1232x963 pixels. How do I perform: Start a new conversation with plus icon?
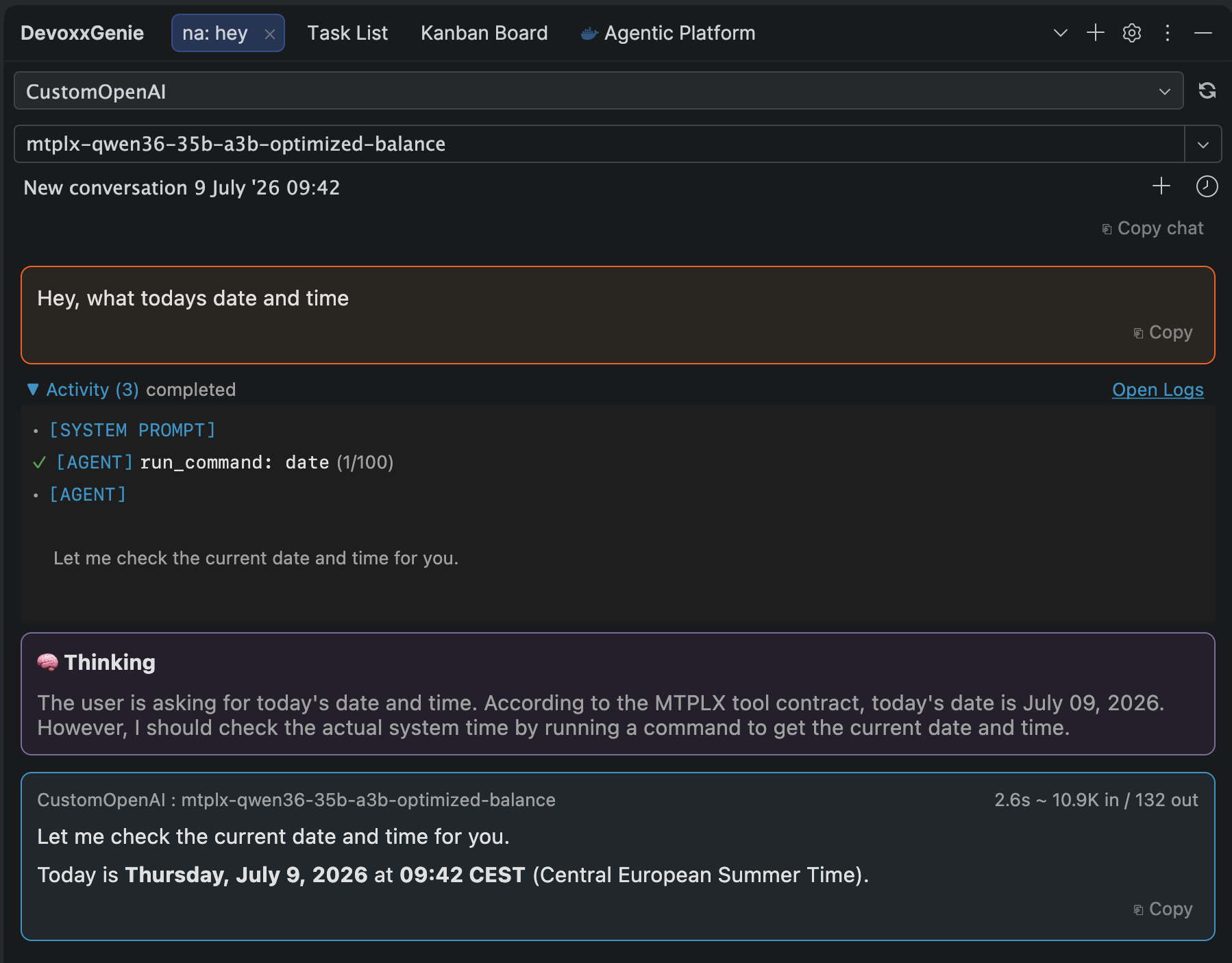(1161, 186)
